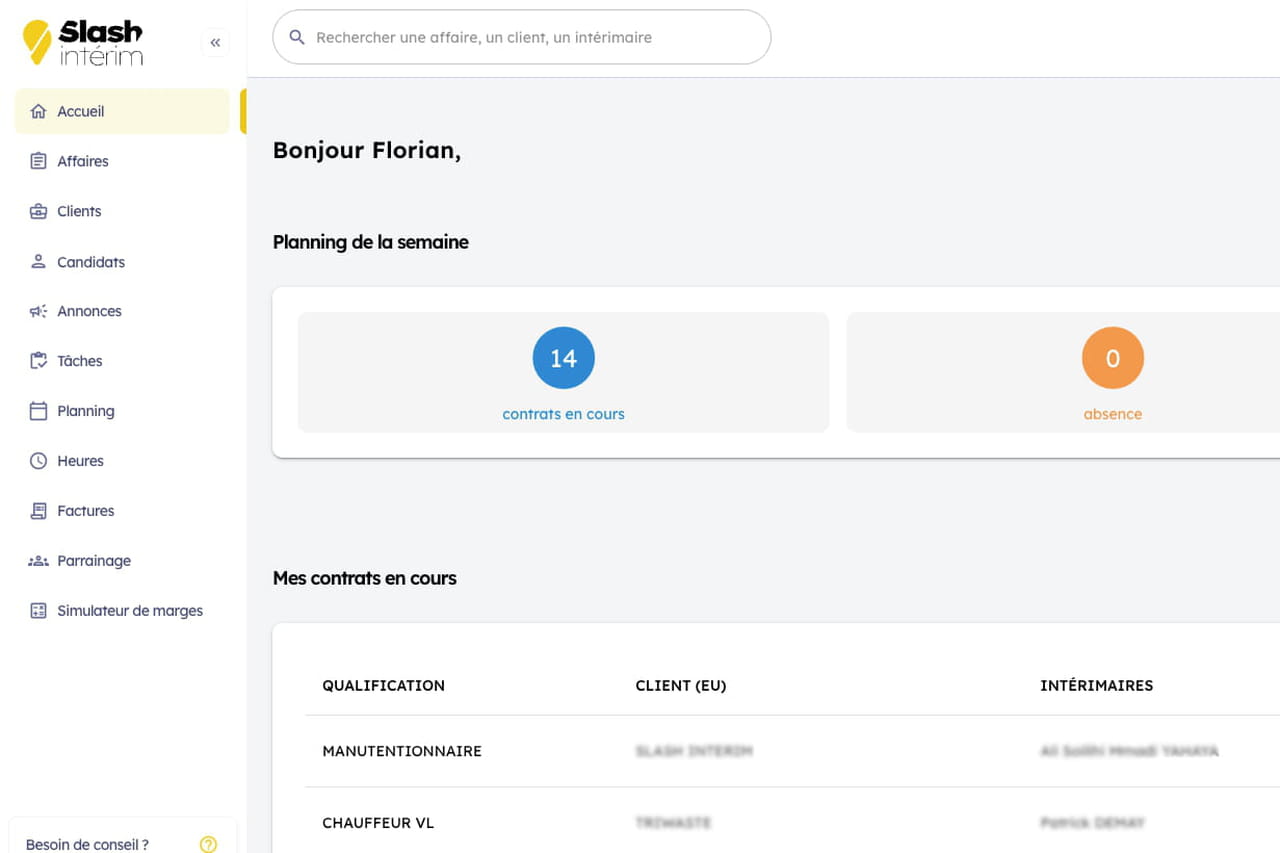1280x853 pixels.
Task: Click the CLIENT (EU) column header
Action: [681, 685]
